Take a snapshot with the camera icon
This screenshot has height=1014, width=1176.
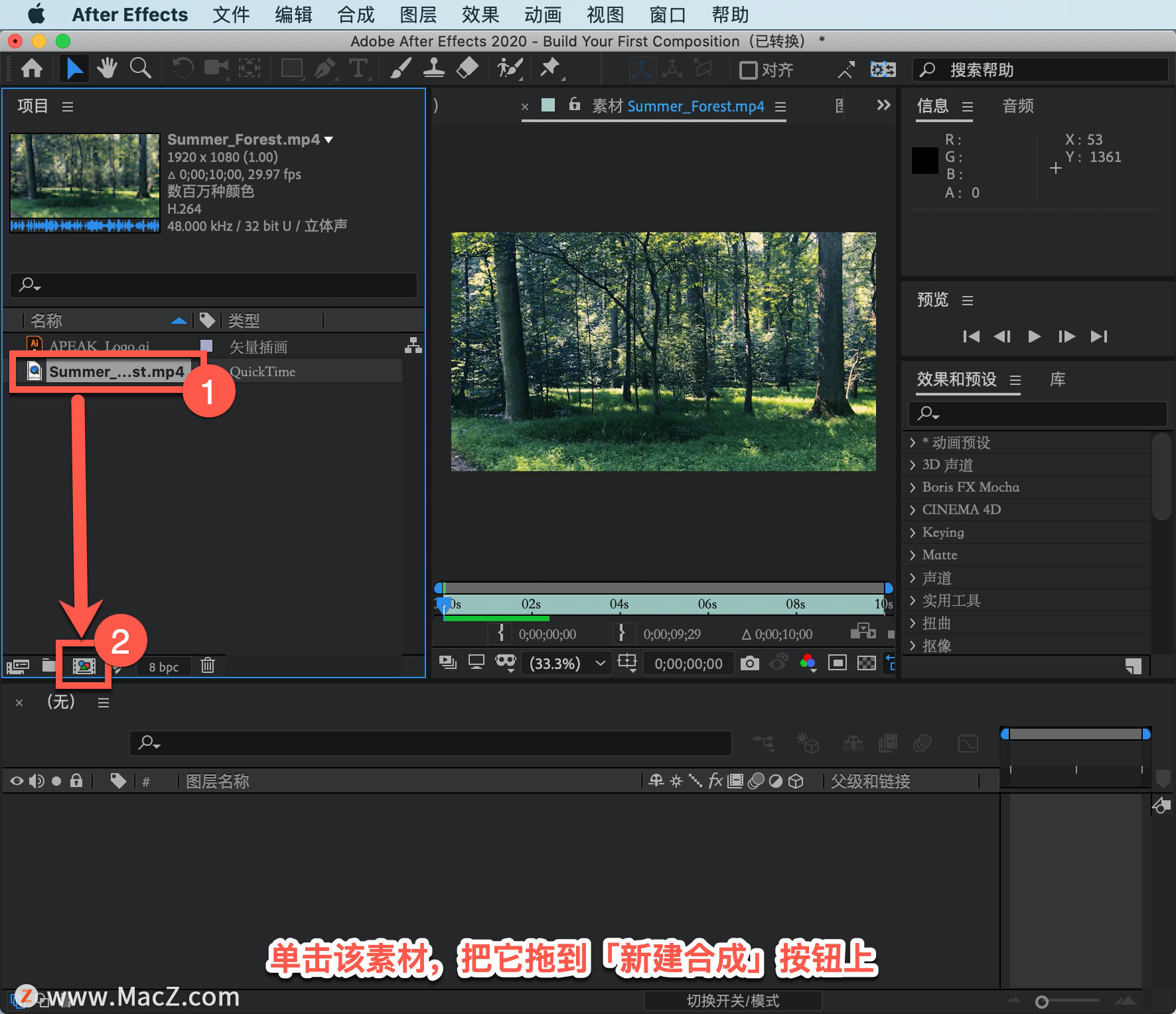(x=750, y=663)
